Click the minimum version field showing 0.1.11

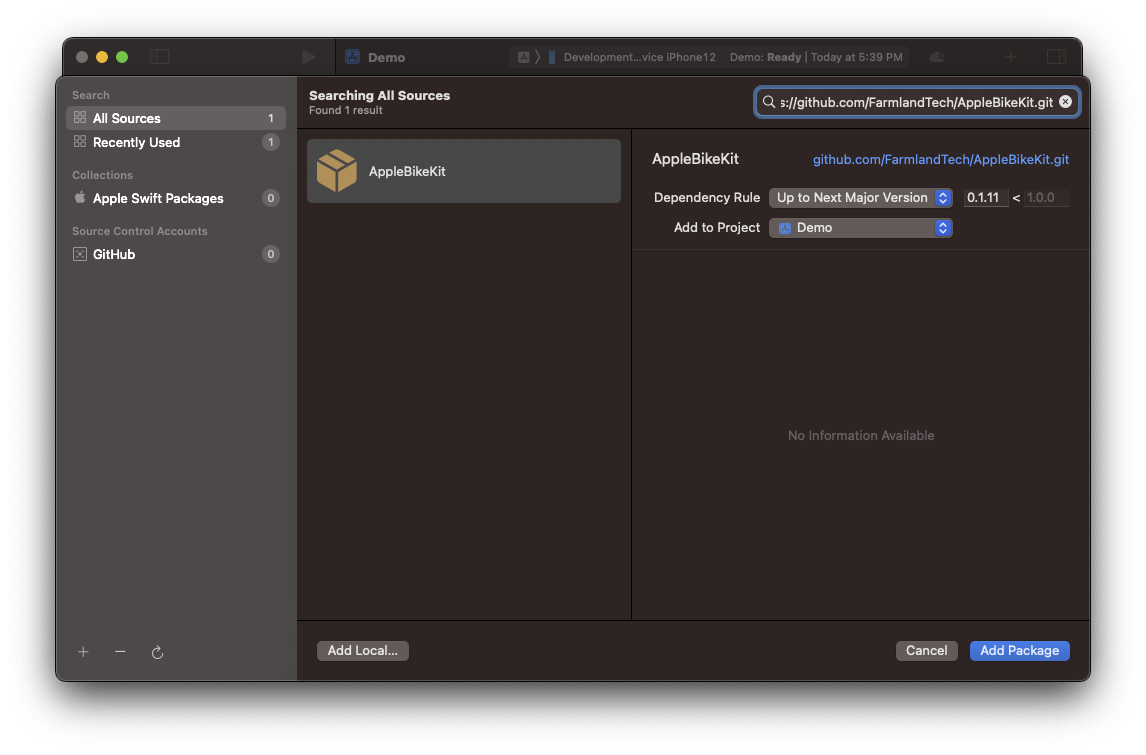tap(985, 198)
